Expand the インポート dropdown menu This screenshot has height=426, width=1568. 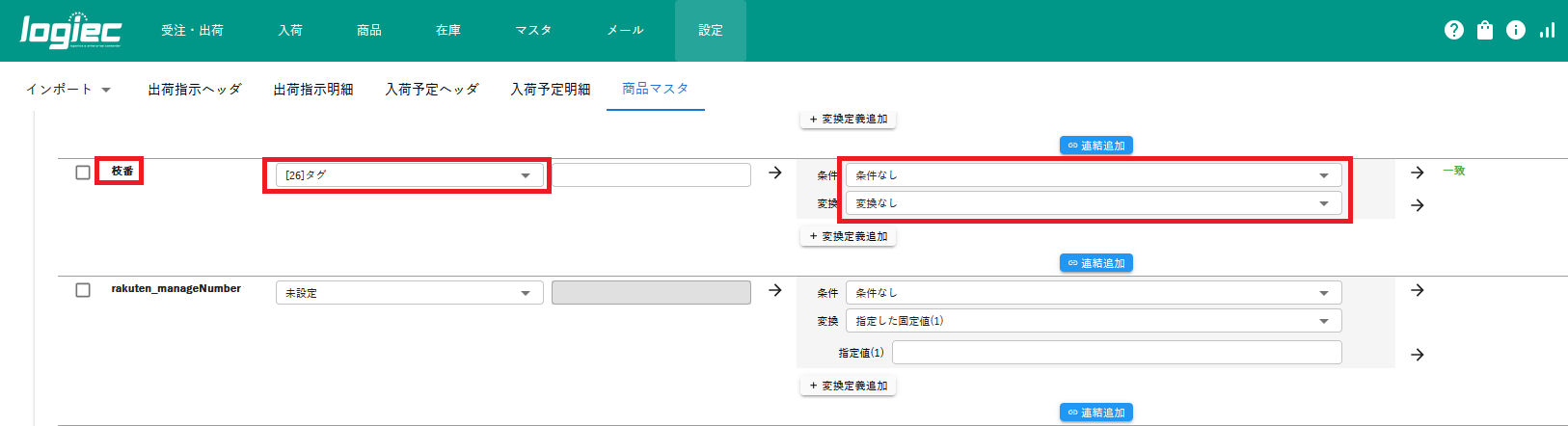pos(68,90)
